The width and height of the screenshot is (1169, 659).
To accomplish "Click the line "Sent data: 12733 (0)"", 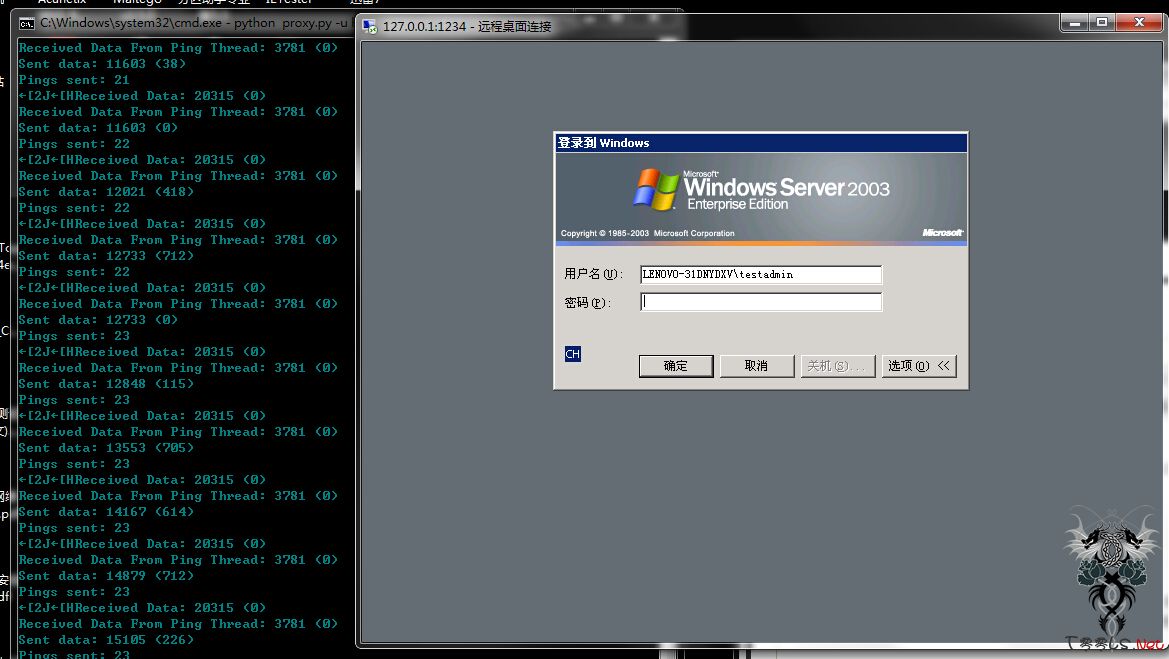I will [98, 320].
